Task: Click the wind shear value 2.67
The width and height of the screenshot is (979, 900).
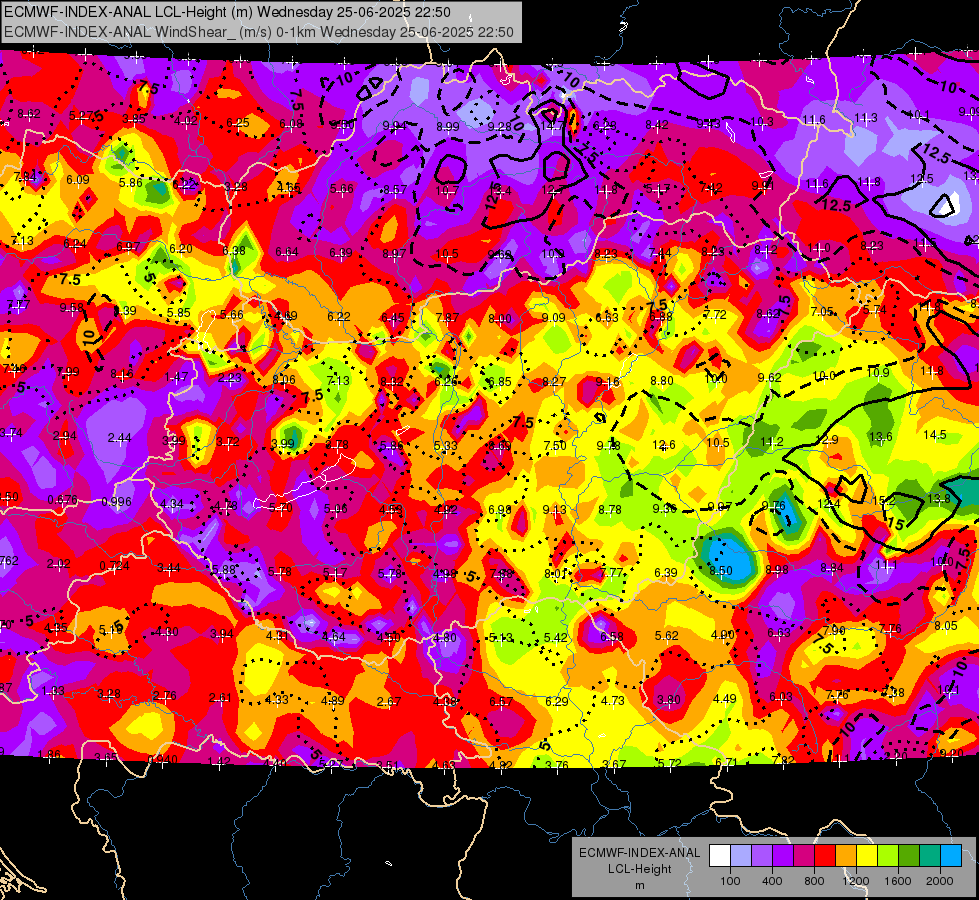Action: [x=388, y=701]
